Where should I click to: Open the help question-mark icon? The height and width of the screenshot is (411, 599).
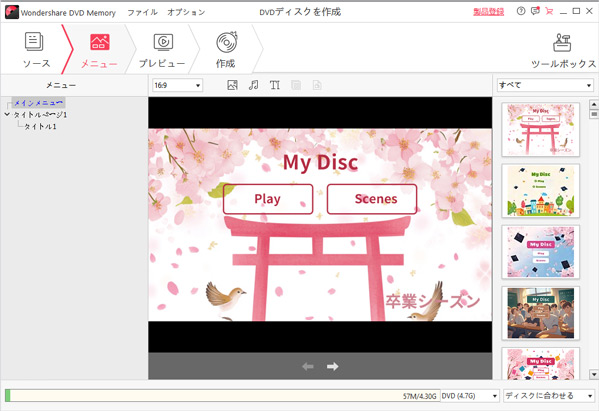(521, 11)
